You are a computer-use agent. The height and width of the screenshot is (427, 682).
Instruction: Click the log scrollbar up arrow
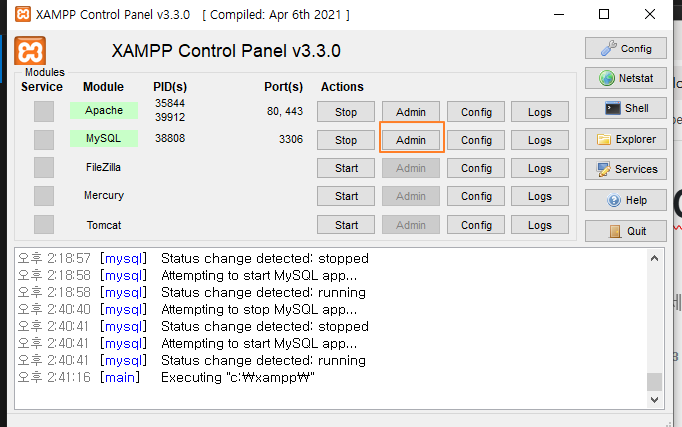pyautogui.click(x=654, y=258)
